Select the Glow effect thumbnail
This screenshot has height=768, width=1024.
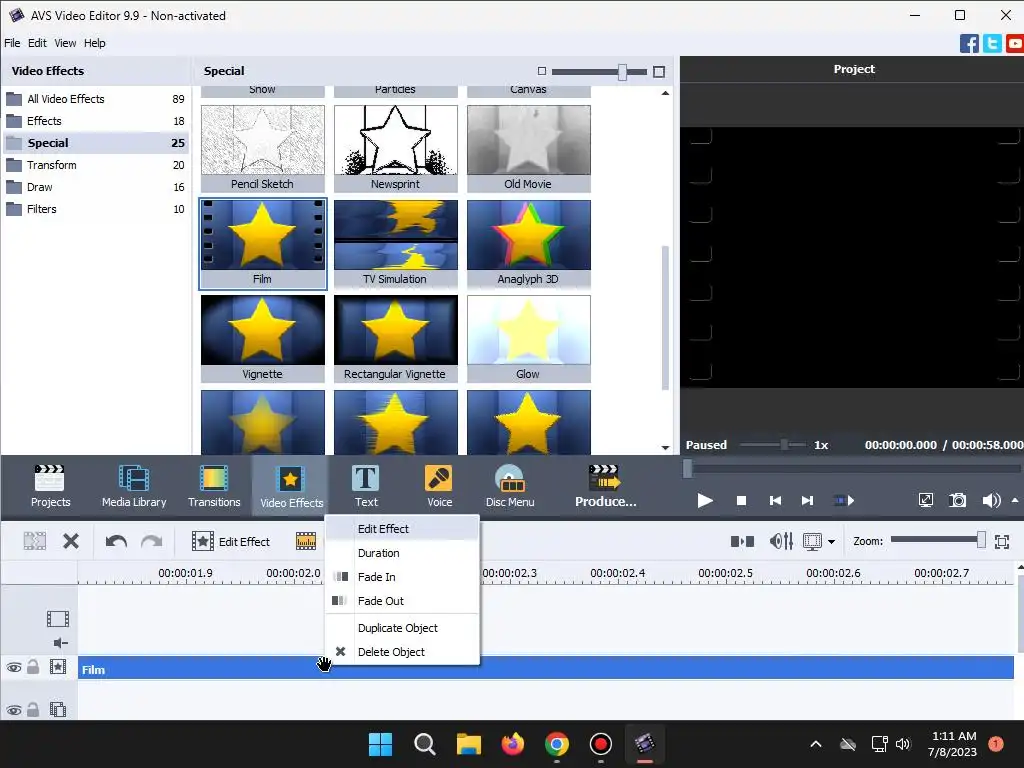(528, 338)
